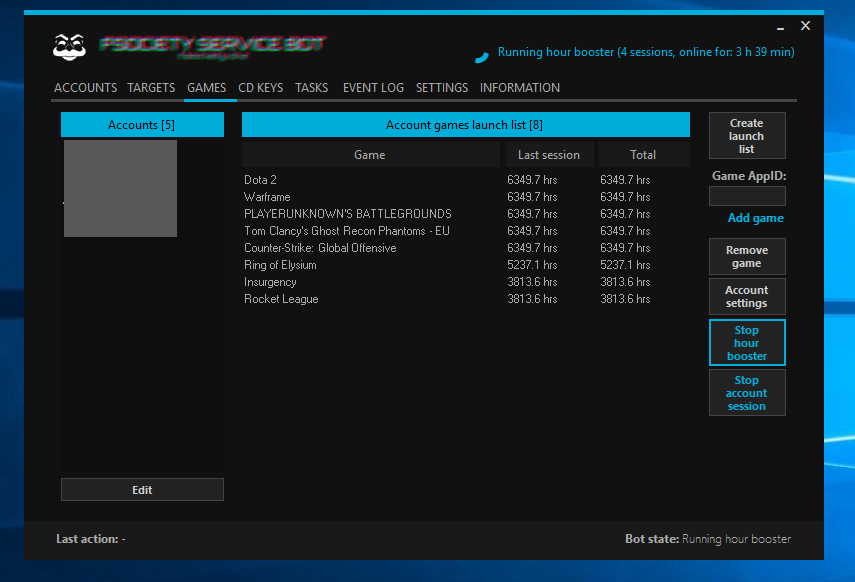The image size is (855, 582).
Task: Open Account settings
Action: pyautogui.click(x=746, y=297)
